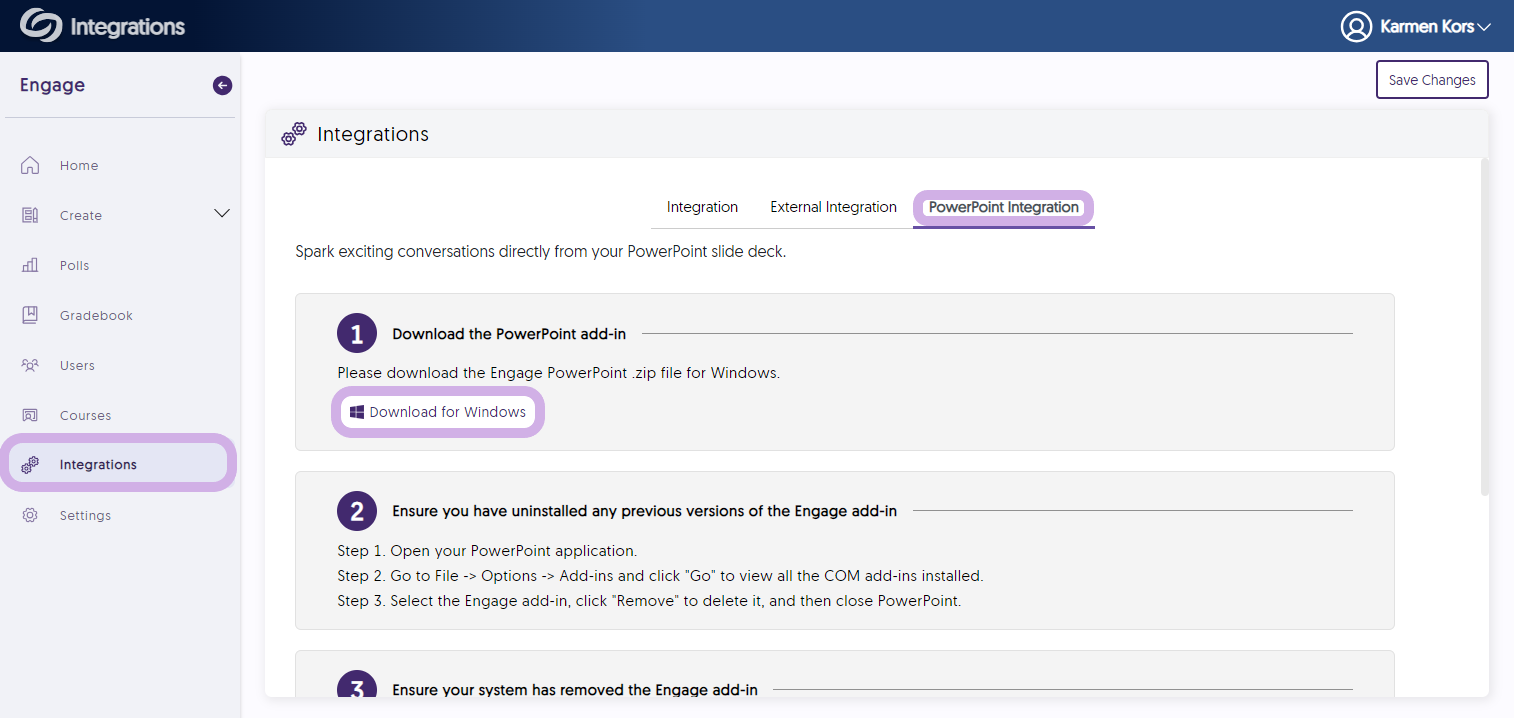This screenshot has height=718, width=1514.
Task: Click the Users people icon
Action: [30, 365]
